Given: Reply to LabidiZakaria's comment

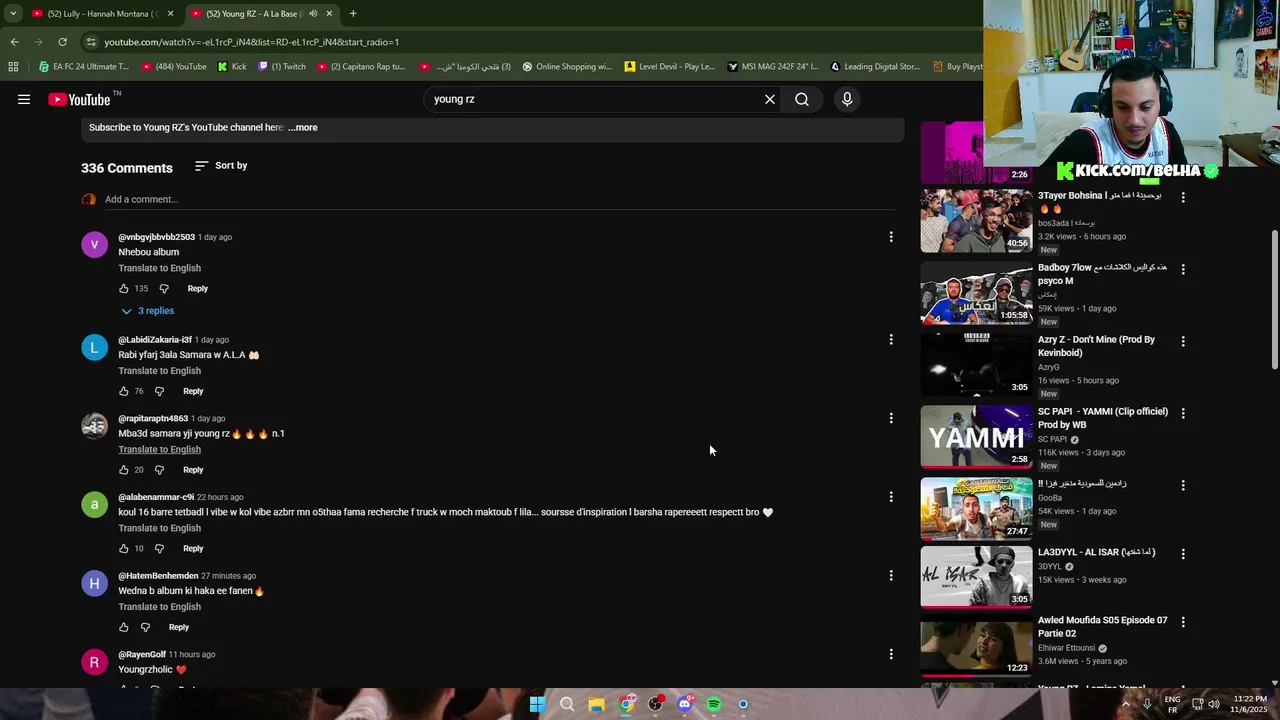Looking at the screenshot, I should tap(193, 391).
